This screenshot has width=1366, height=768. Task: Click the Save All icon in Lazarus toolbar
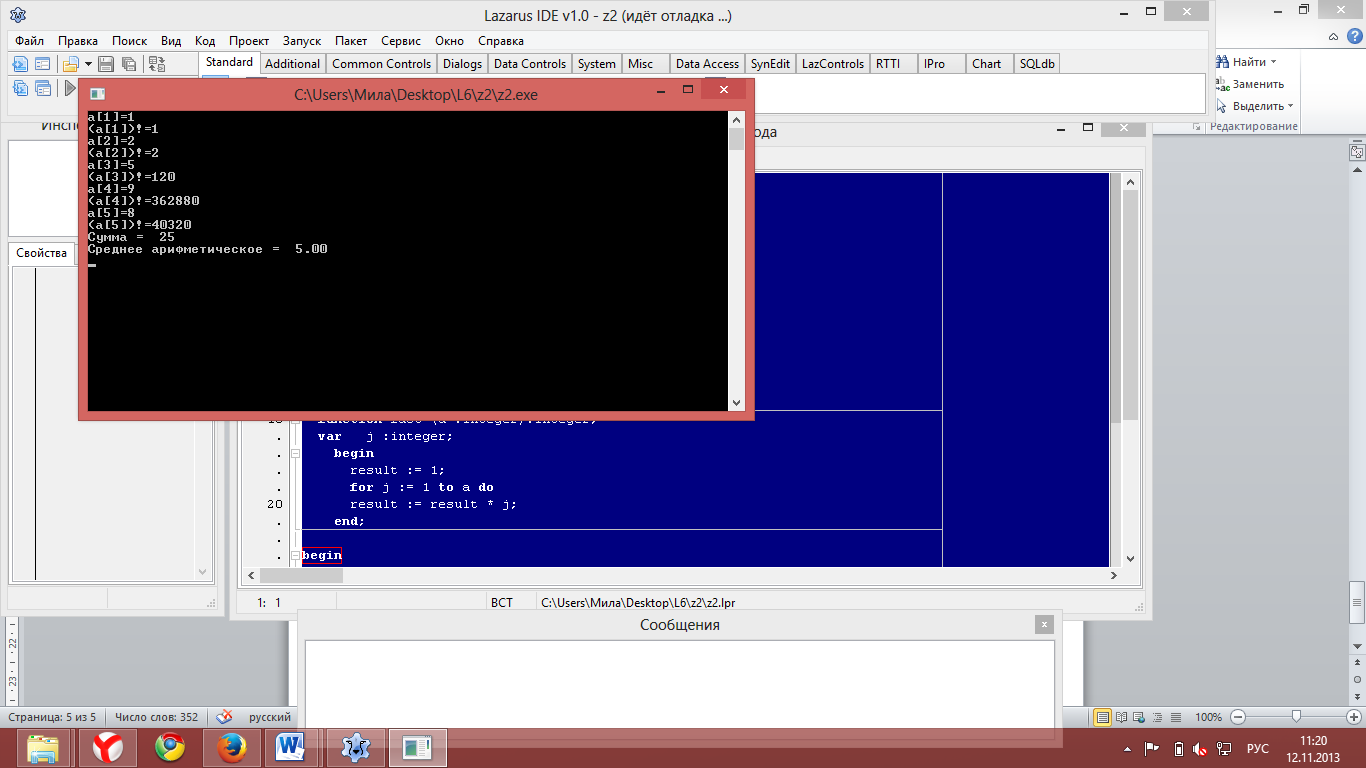pos(128,64)
